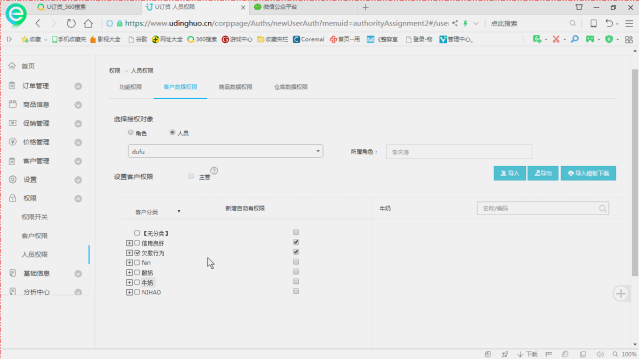
Task: Click the 首页 home icon in sidebar
Action: point(12,66)
